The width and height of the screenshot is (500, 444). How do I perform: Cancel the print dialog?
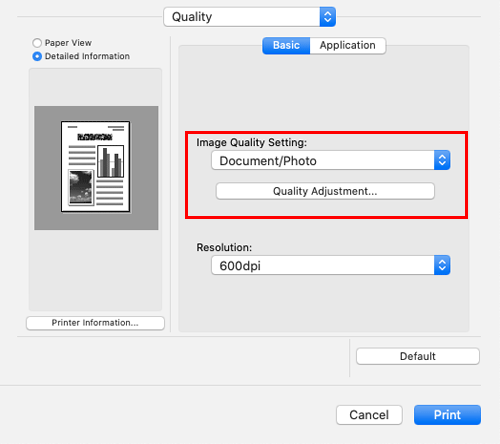369,415
